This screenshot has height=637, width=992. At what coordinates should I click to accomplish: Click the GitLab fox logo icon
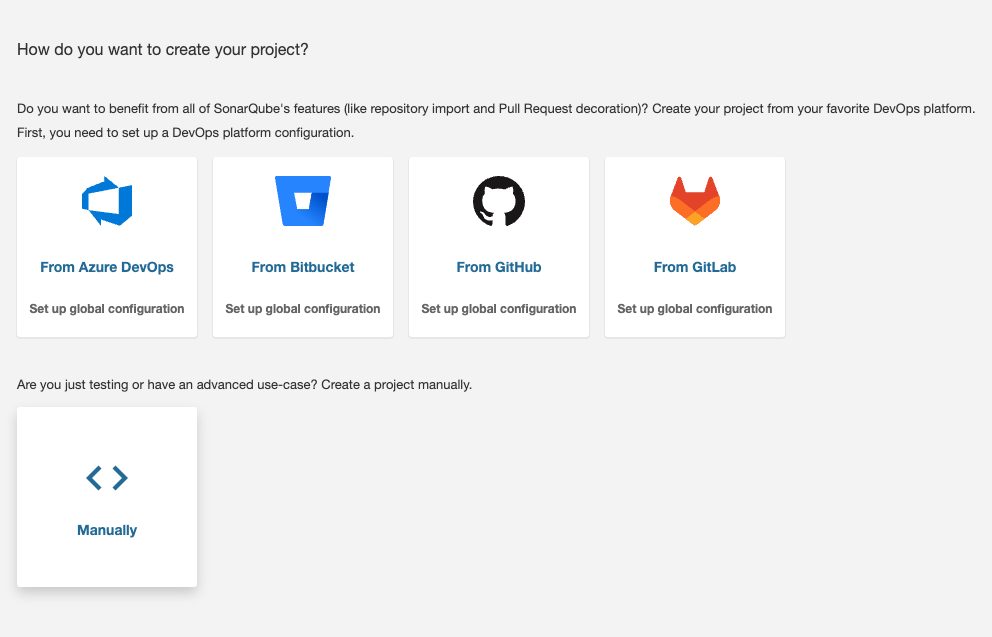(x=695, y=201)
